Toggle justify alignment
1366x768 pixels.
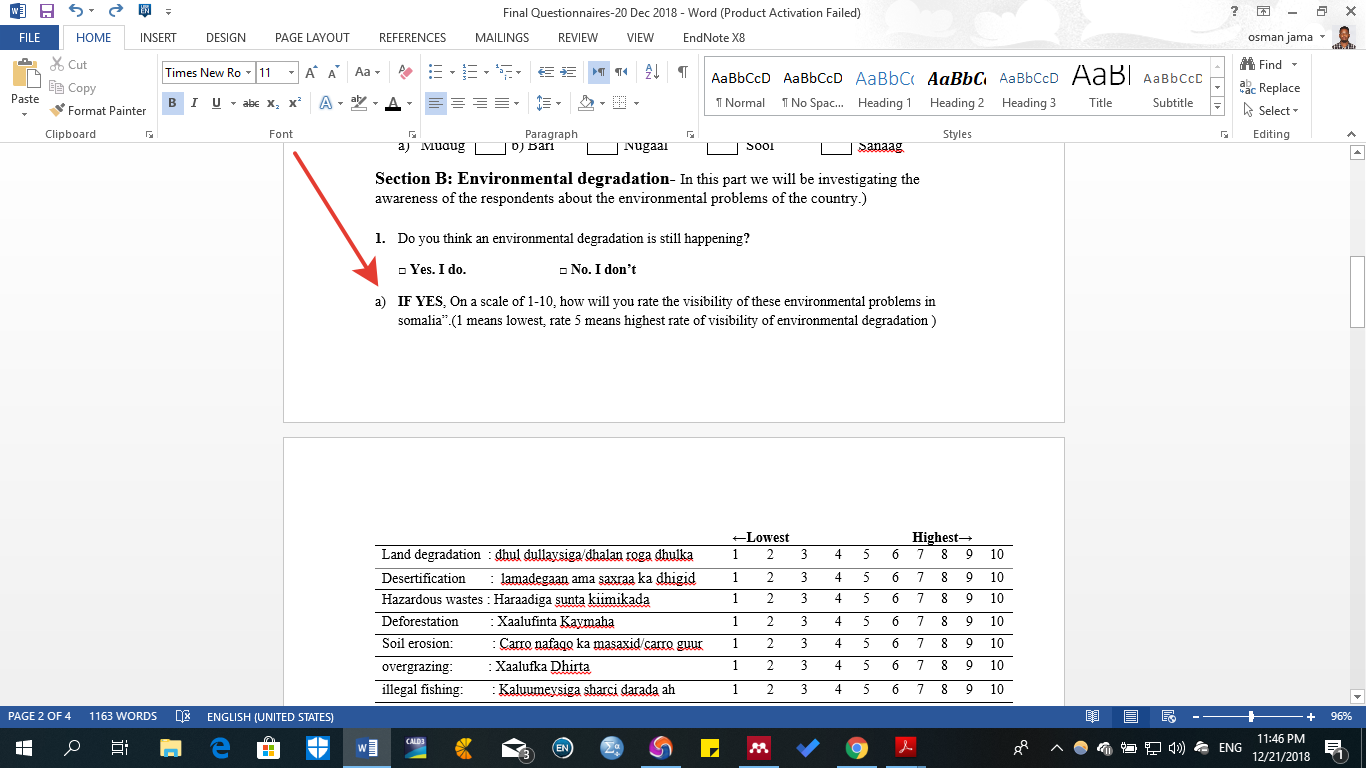(x=501, y=102)
